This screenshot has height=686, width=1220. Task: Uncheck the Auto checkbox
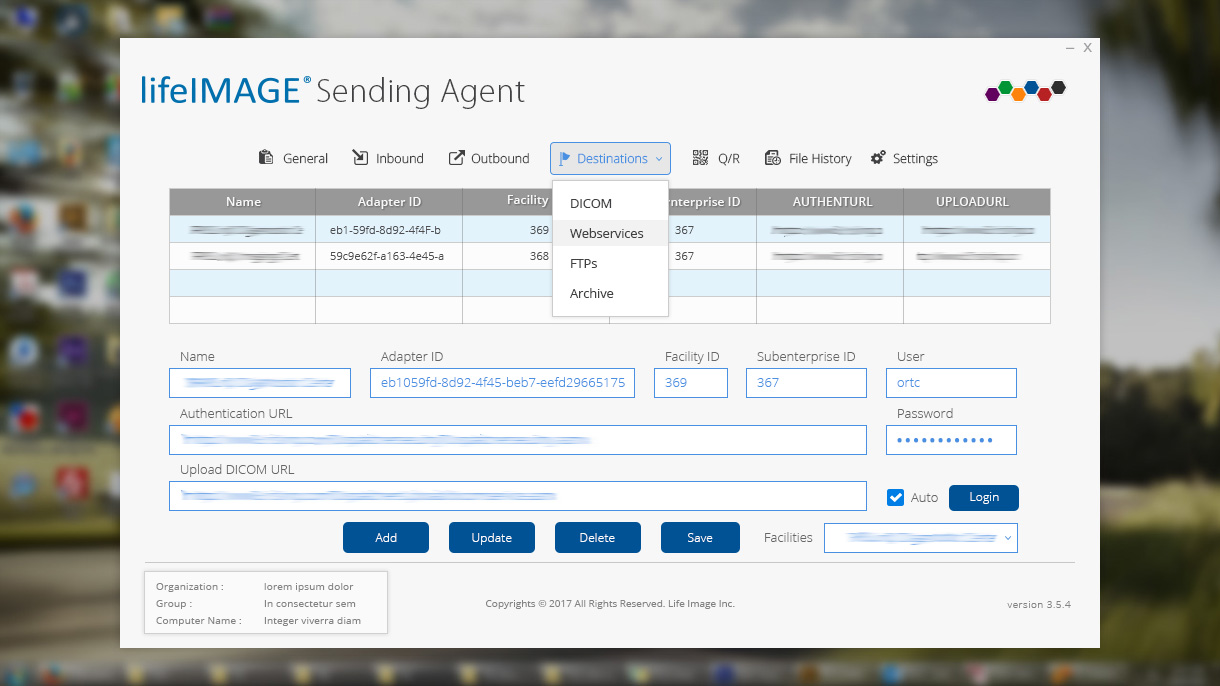coord(896,497)
